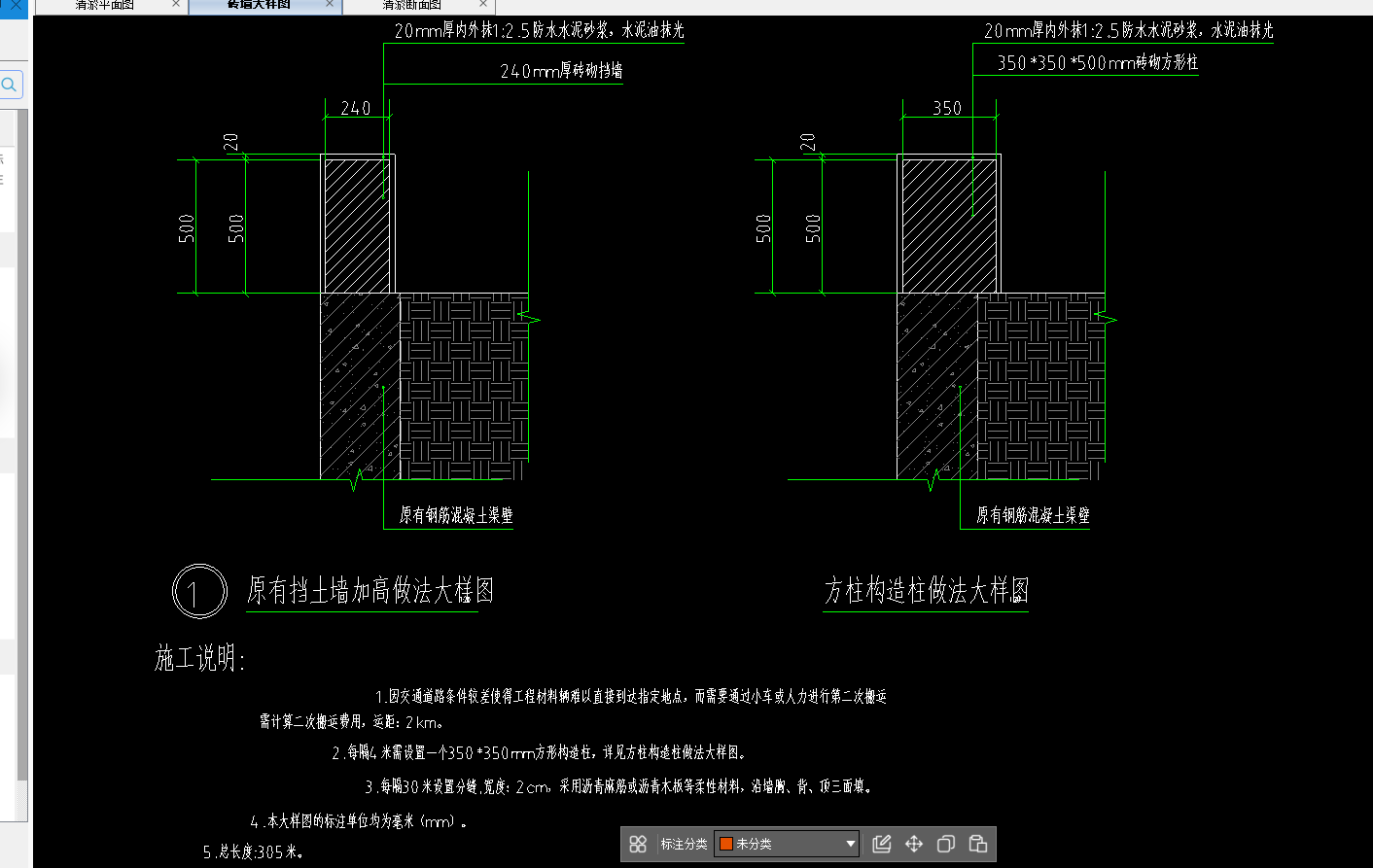Click note 3 about 30米 expansion joints

[619, 786]
